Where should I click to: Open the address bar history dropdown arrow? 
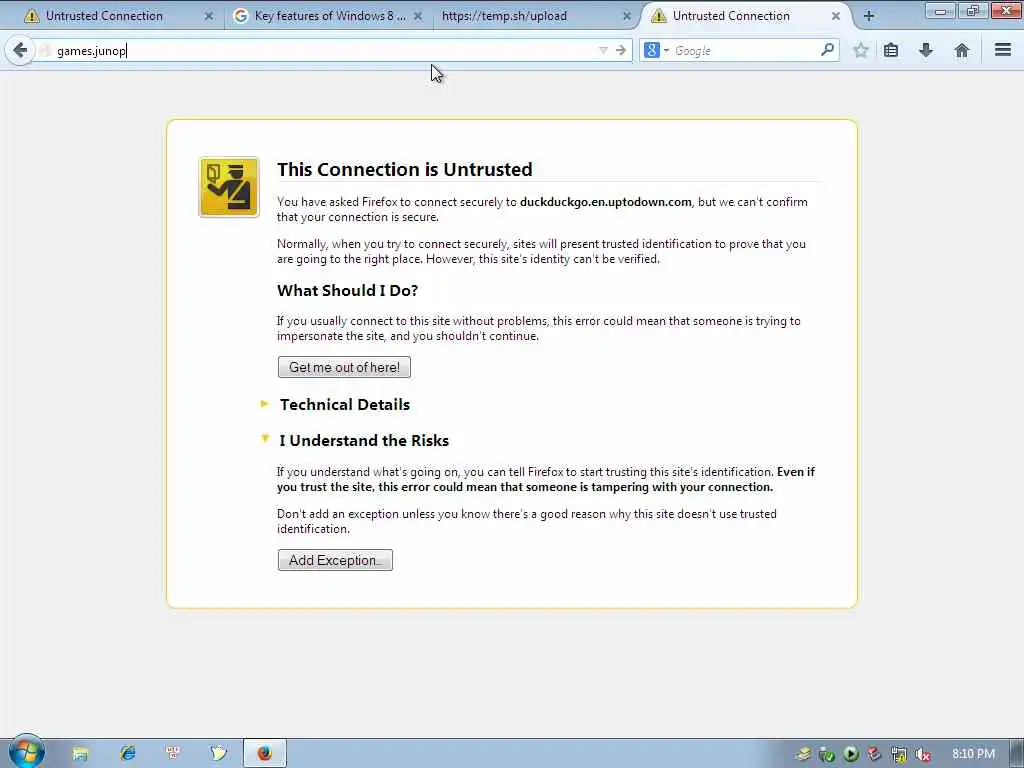coord(603,50)
